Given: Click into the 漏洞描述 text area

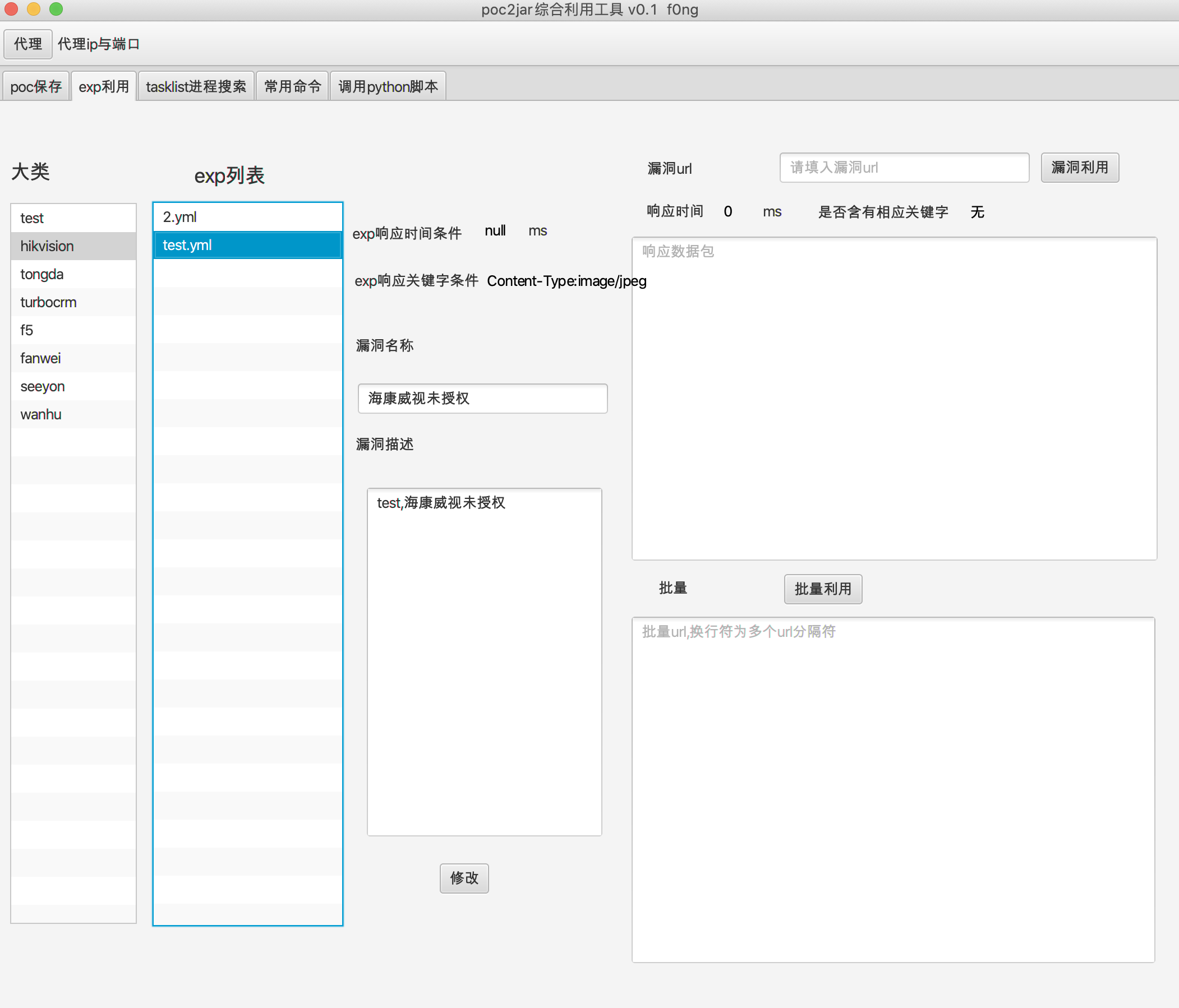Looking at the screenshot, I should point(484,661).
